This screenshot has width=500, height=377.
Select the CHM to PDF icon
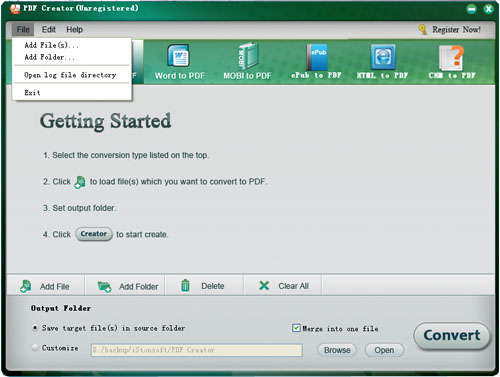pos(452,57)
